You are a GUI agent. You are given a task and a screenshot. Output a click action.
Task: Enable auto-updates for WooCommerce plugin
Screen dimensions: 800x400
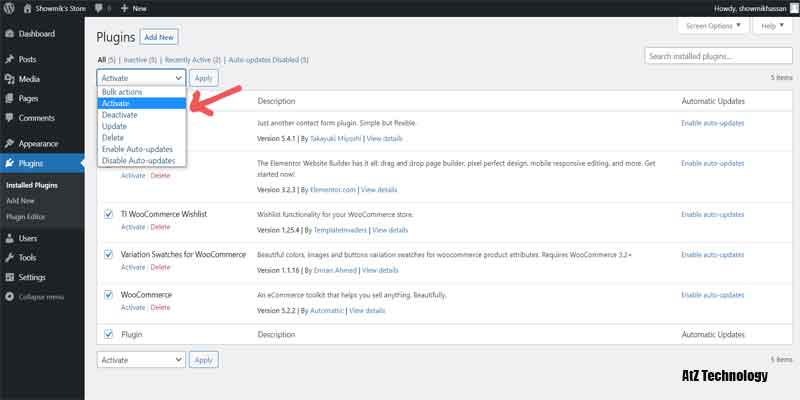click(x=712, y=295)
